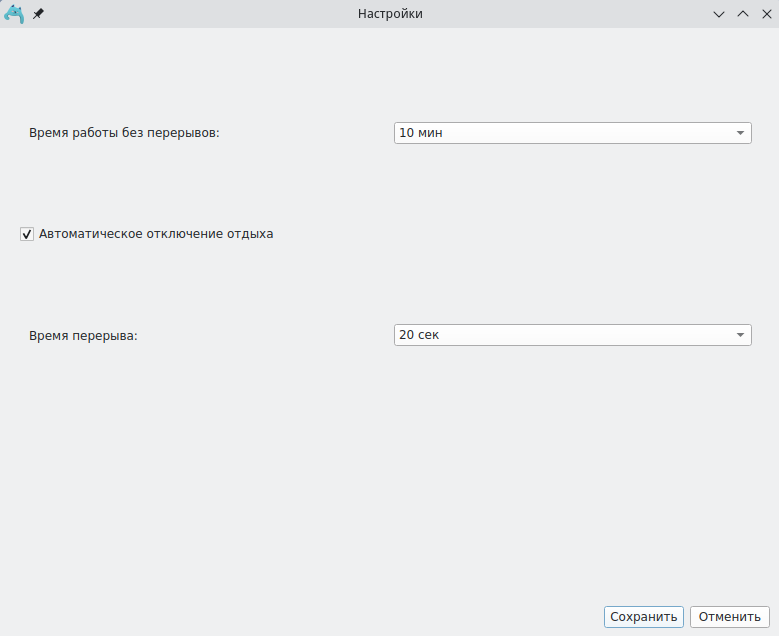Click the arrow icon of the 10 мин combo box

coord(740,133)
